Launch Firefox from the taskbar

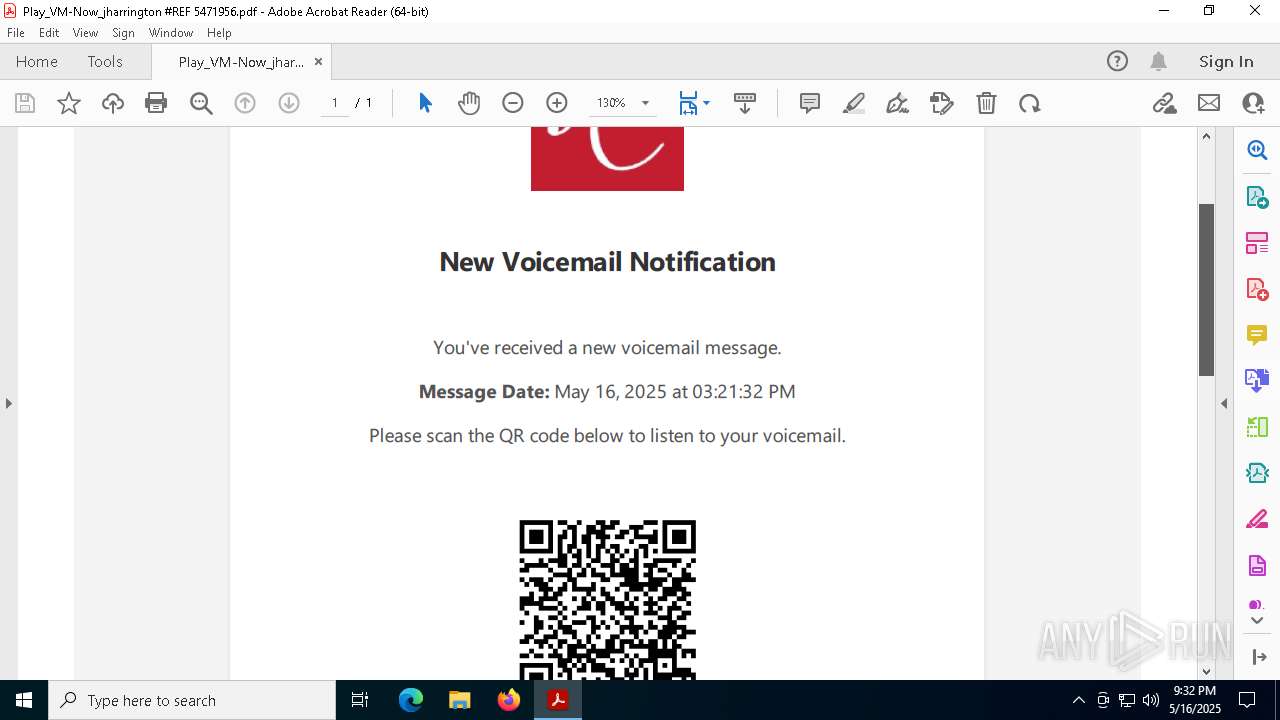pos(509,700)
